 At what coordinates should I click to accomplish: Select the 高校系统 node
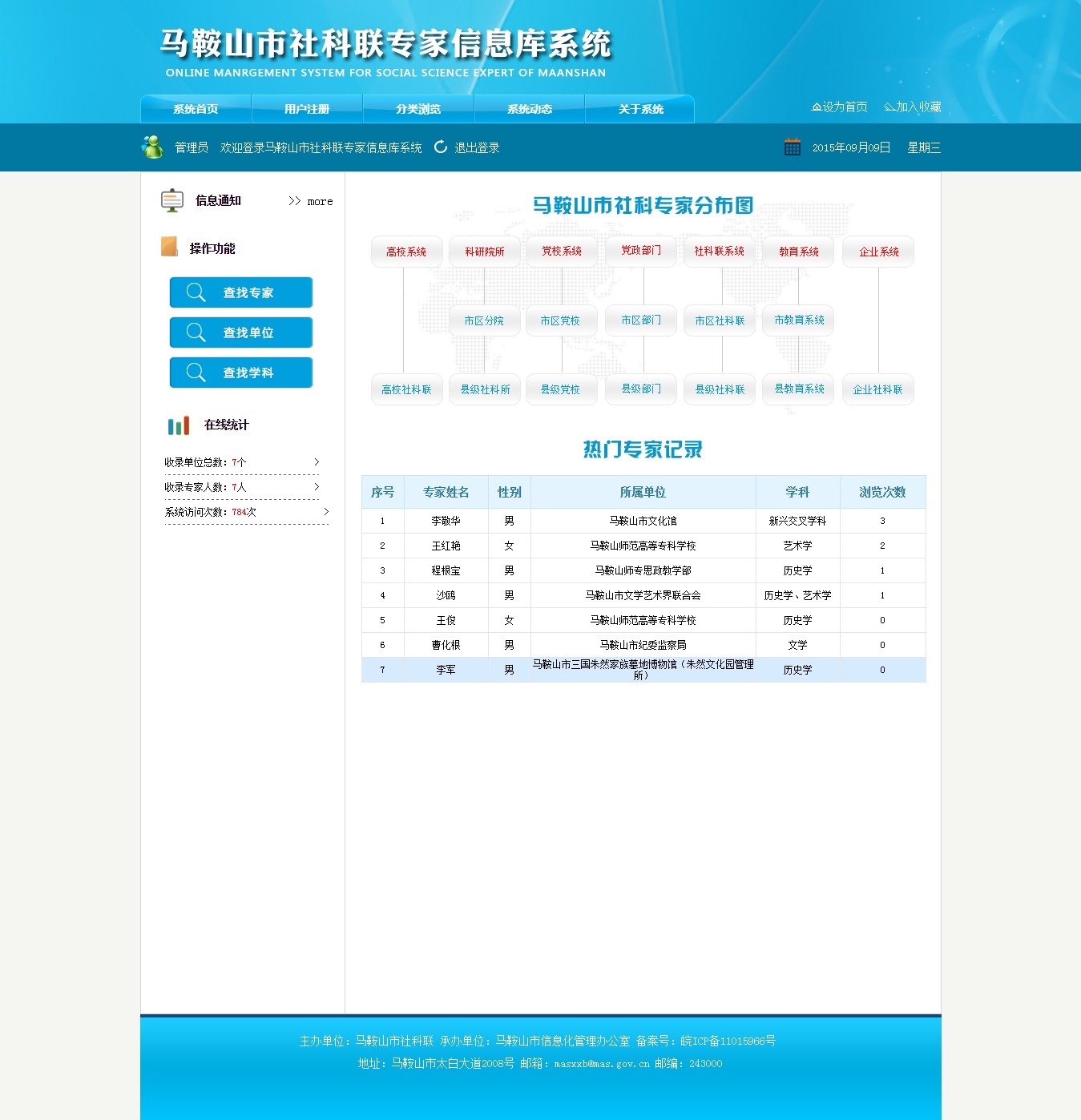(x=406, y=252)
